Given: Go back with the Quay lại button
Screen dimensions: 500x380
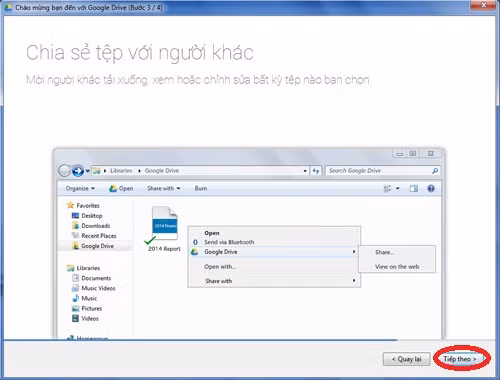Looking at the screenshot, I should point(406,359).
